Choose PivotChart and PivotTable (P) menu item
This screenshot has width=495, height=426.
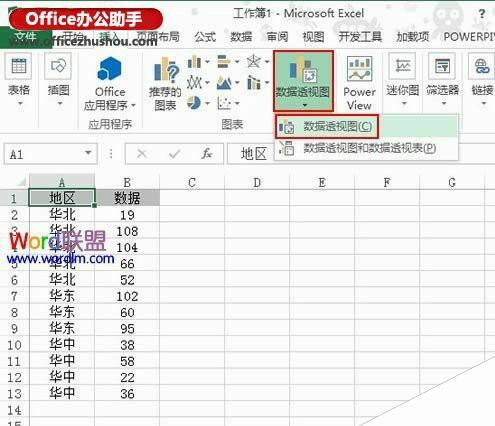pyautogui.click(x=366, y=148)
